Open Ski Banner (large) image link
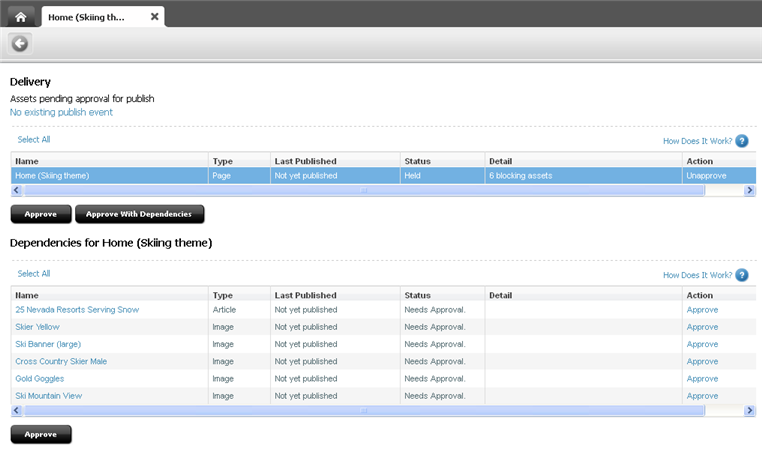The width and height of the screenshot is (762, 451). point(48,344)
